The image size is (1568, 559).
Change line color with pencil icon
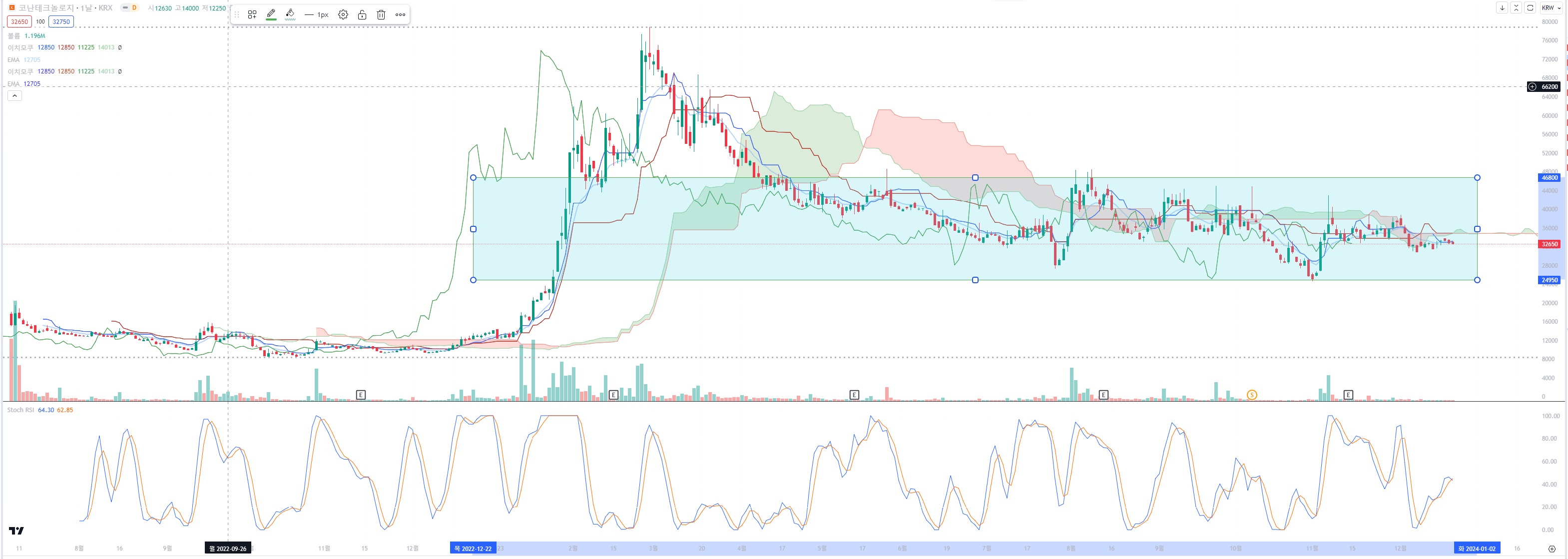point(271,14)
